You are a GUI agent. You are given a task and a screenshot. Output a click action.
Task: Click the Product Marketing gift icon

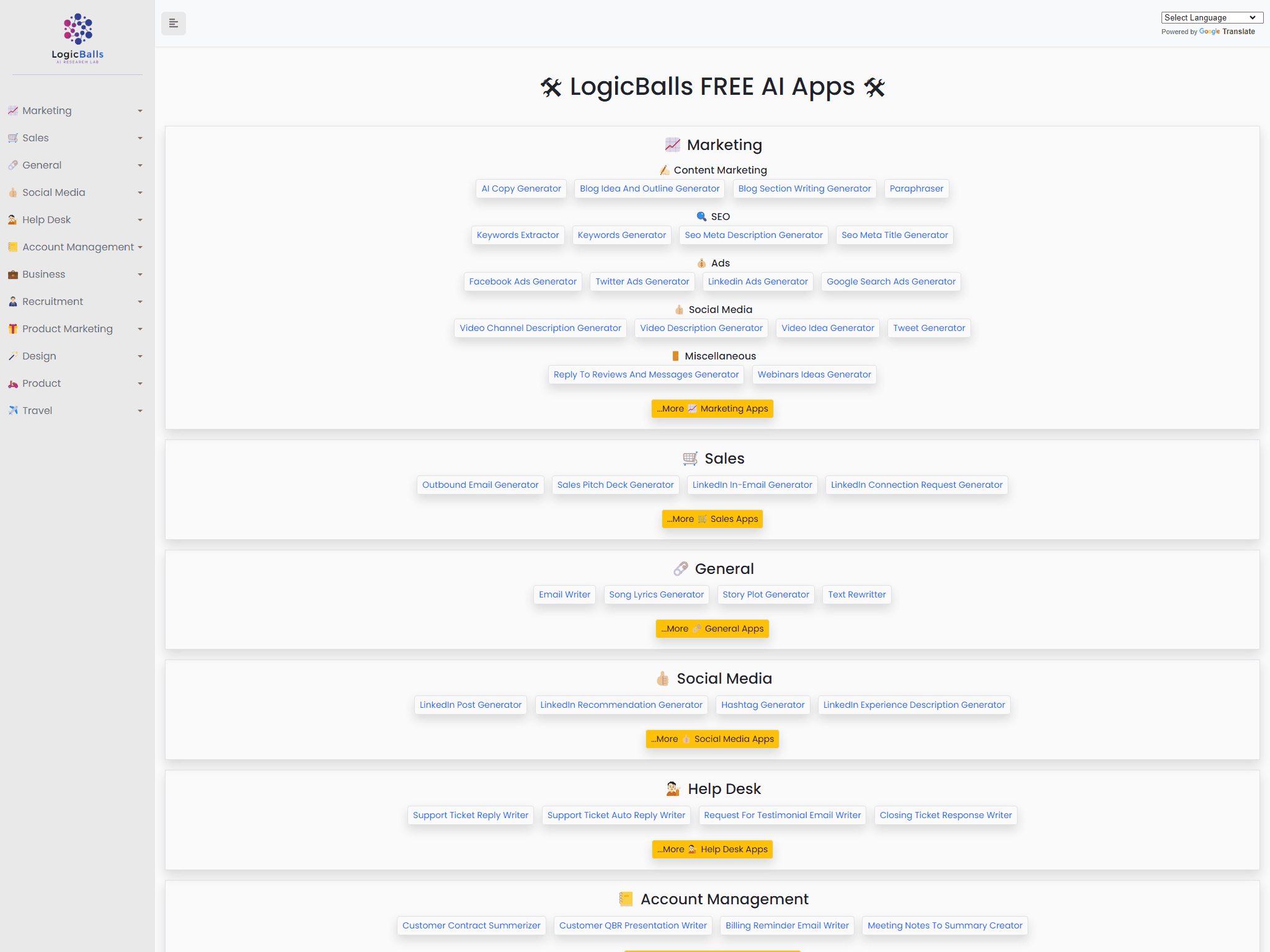pyautogui.click(x=13, y=329)
